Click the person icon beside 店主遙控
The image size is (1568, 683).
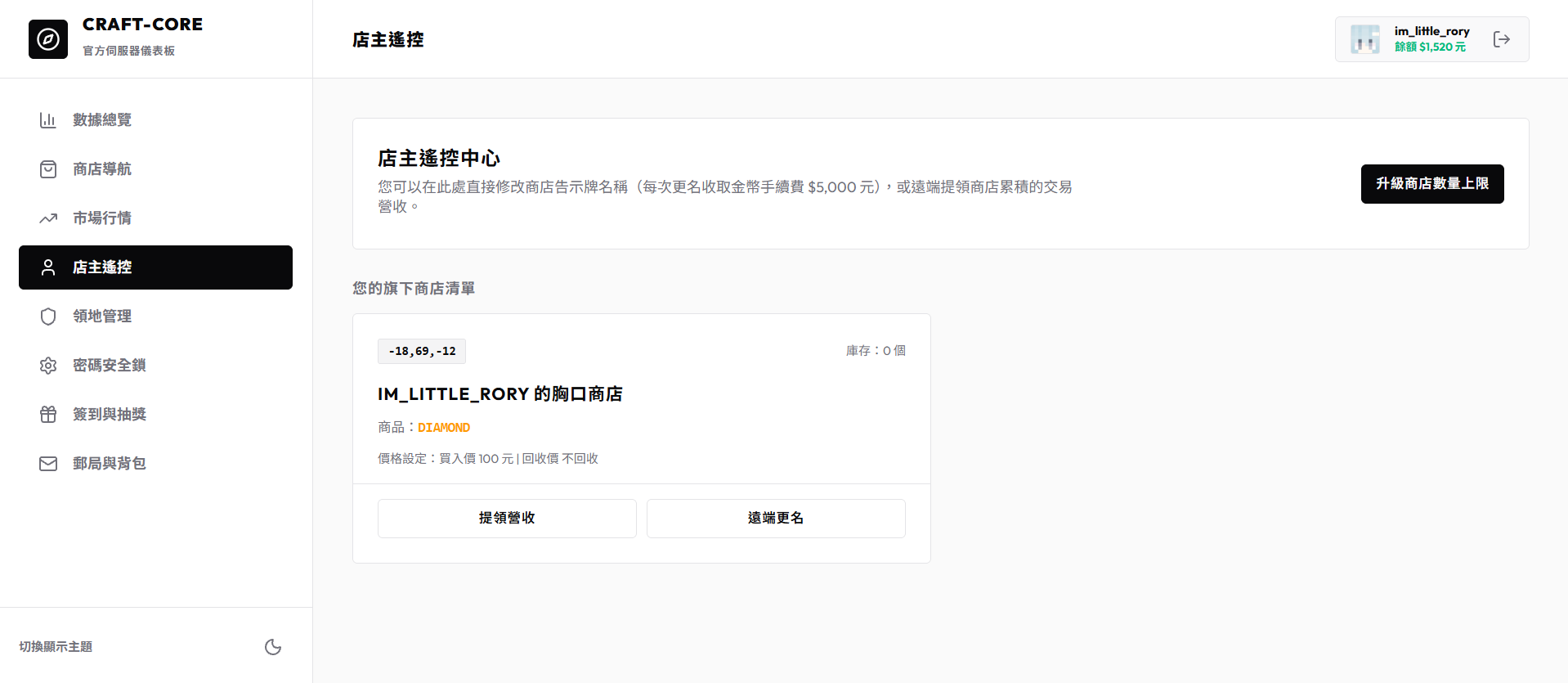48,267
